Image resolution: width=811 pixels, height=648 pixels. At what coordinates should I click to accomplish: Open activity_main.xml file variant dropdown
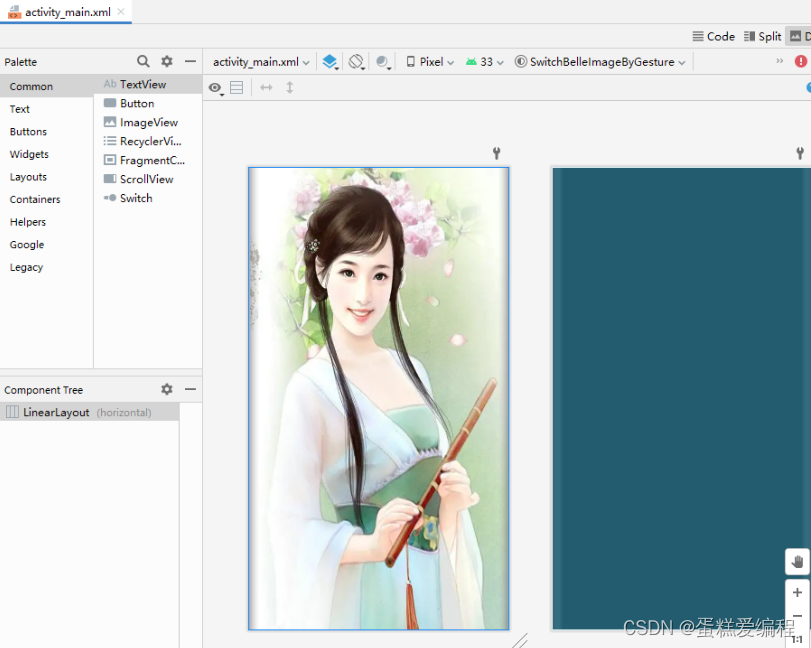[x=261, y=62]
